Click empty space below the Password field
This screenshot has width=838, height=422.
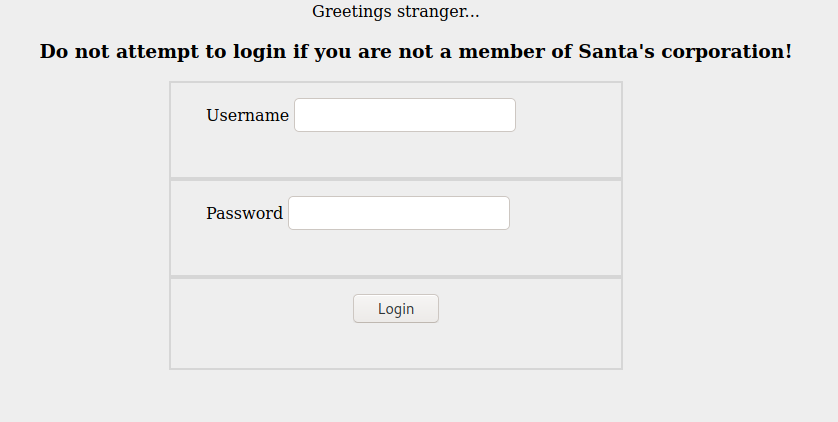[x=395, y=253]
